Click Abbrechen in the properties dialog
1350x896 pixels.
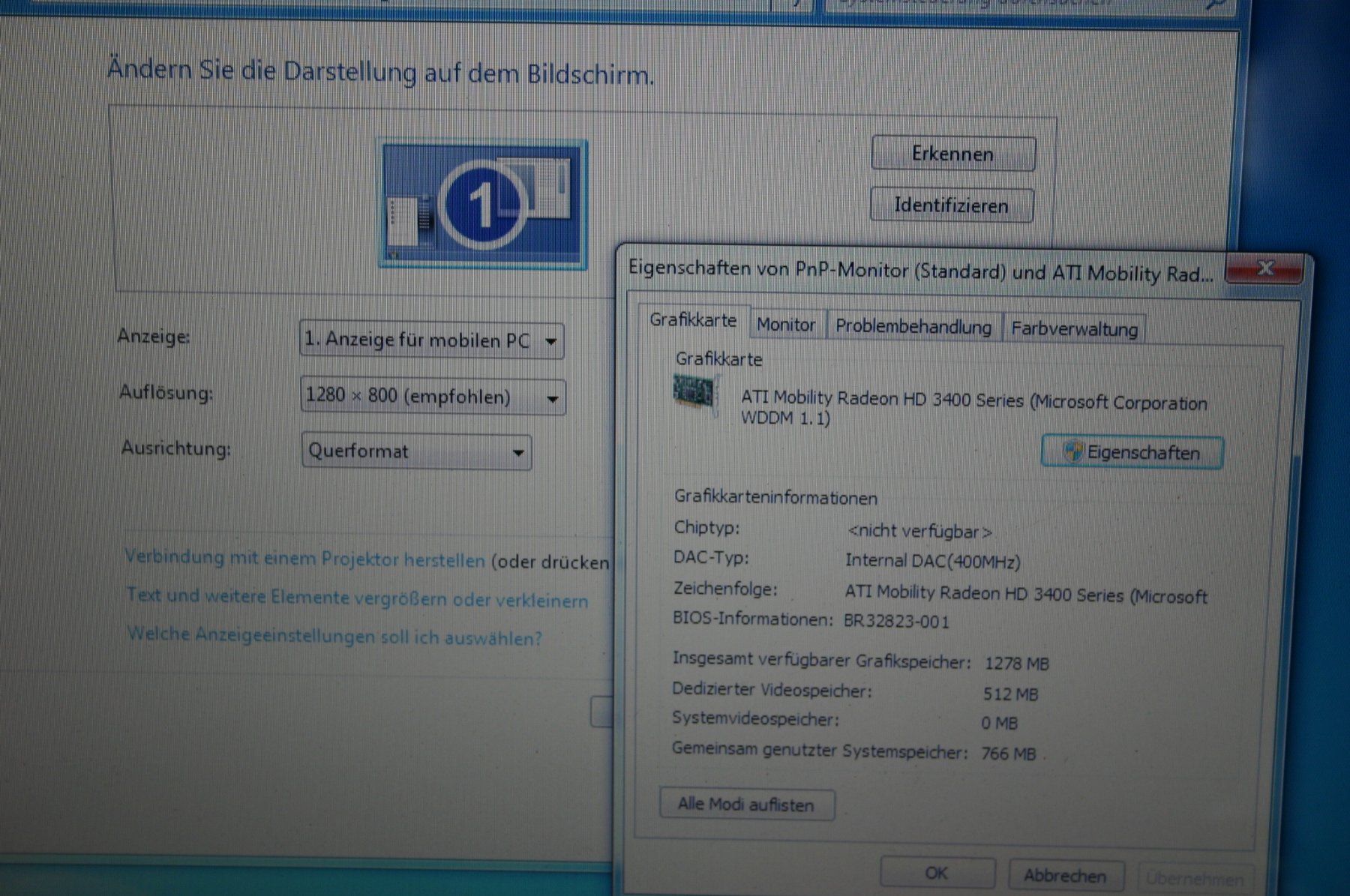(x=1065, y=876)
